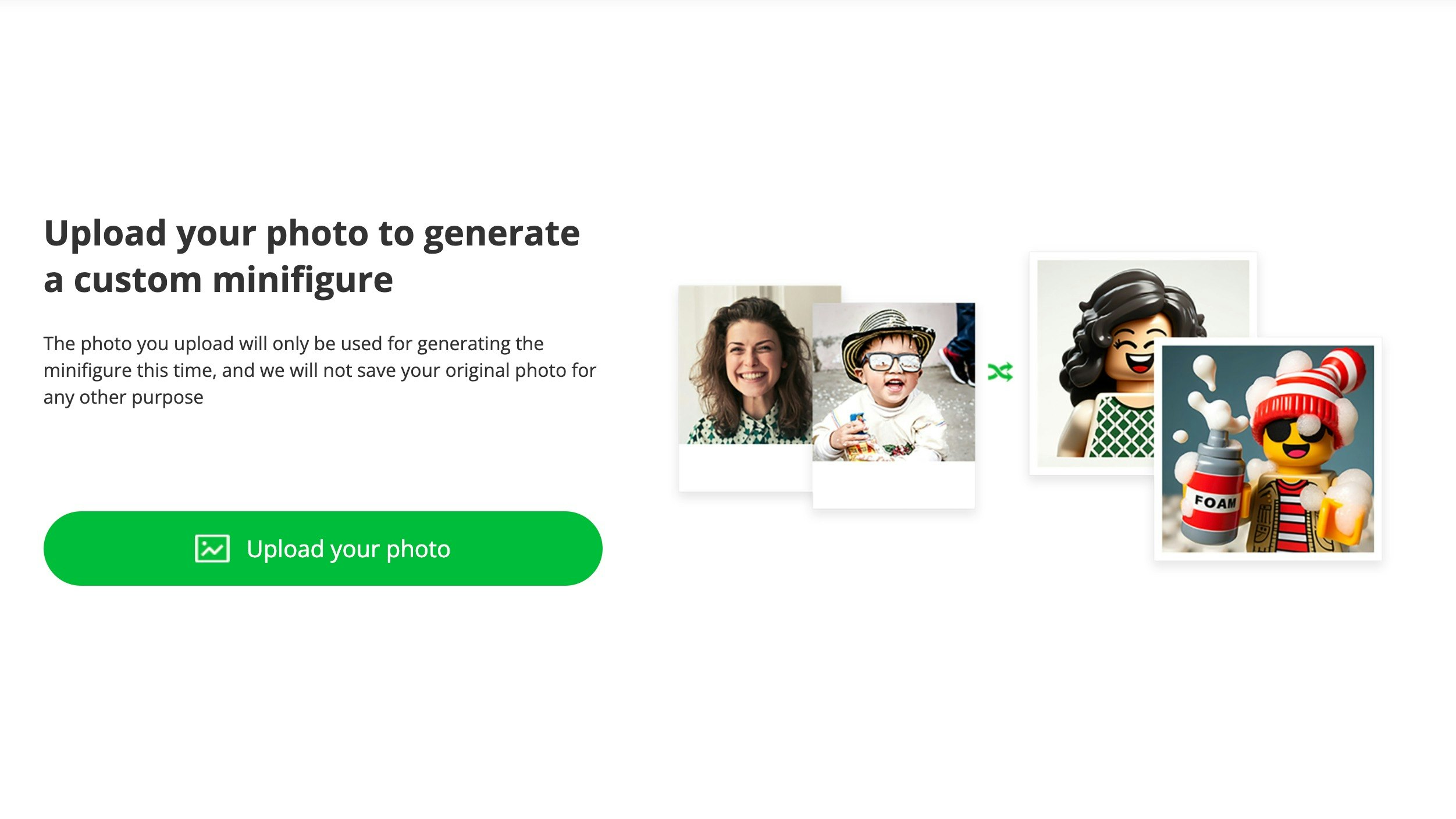Click the green checkered top on the minifigure
The width and height of the screenshot is (1456, 819).
click(1123, 427)
